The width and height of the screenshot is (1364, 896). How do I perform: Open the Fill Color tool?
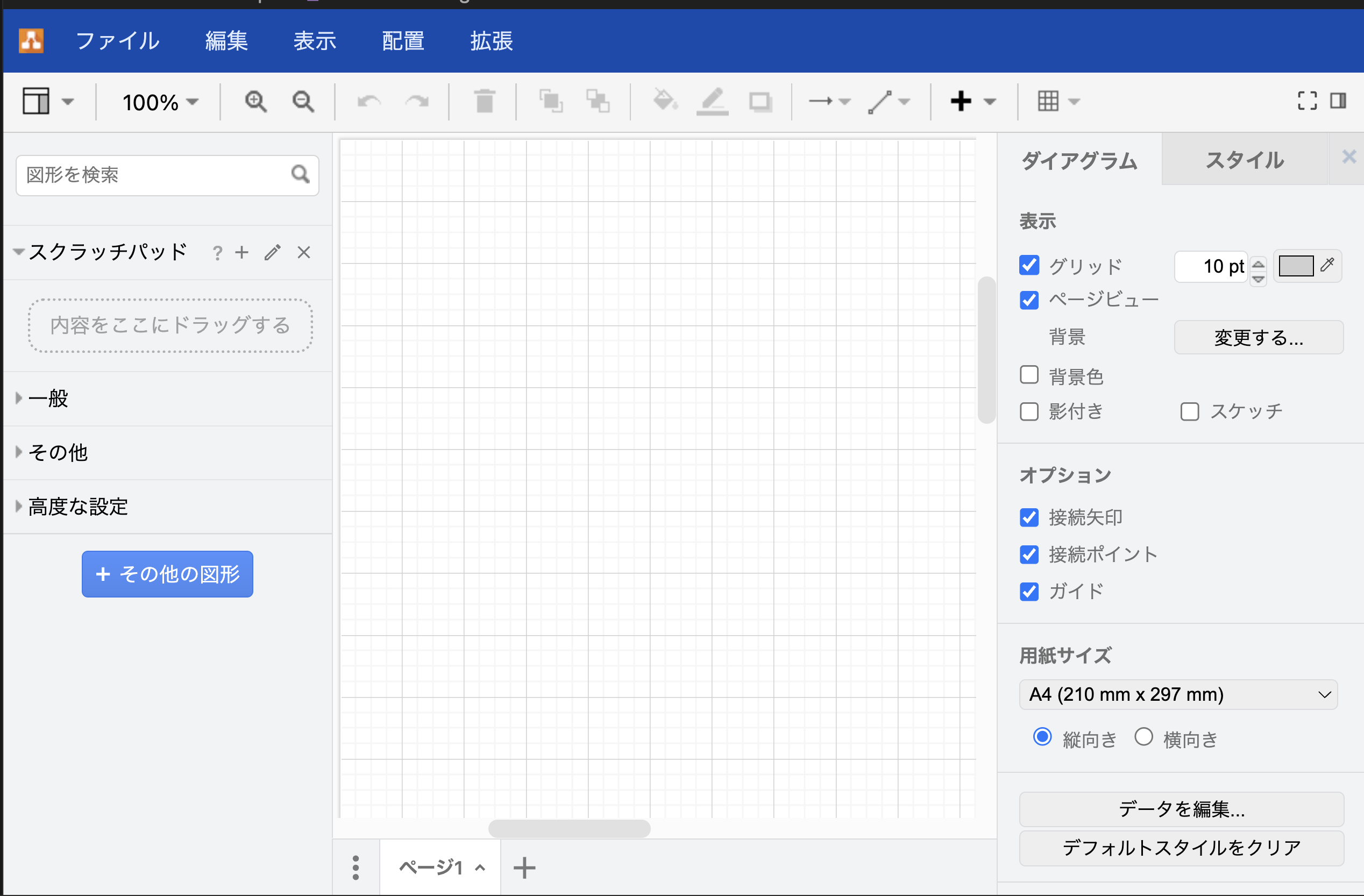pyautogui.click(x=665, y=102)
